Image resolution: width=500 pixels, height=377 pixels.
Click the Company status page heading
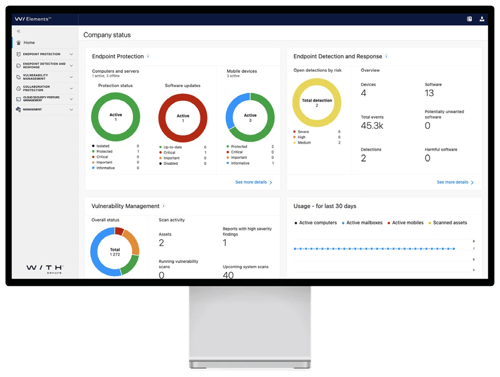click(107, 35)
